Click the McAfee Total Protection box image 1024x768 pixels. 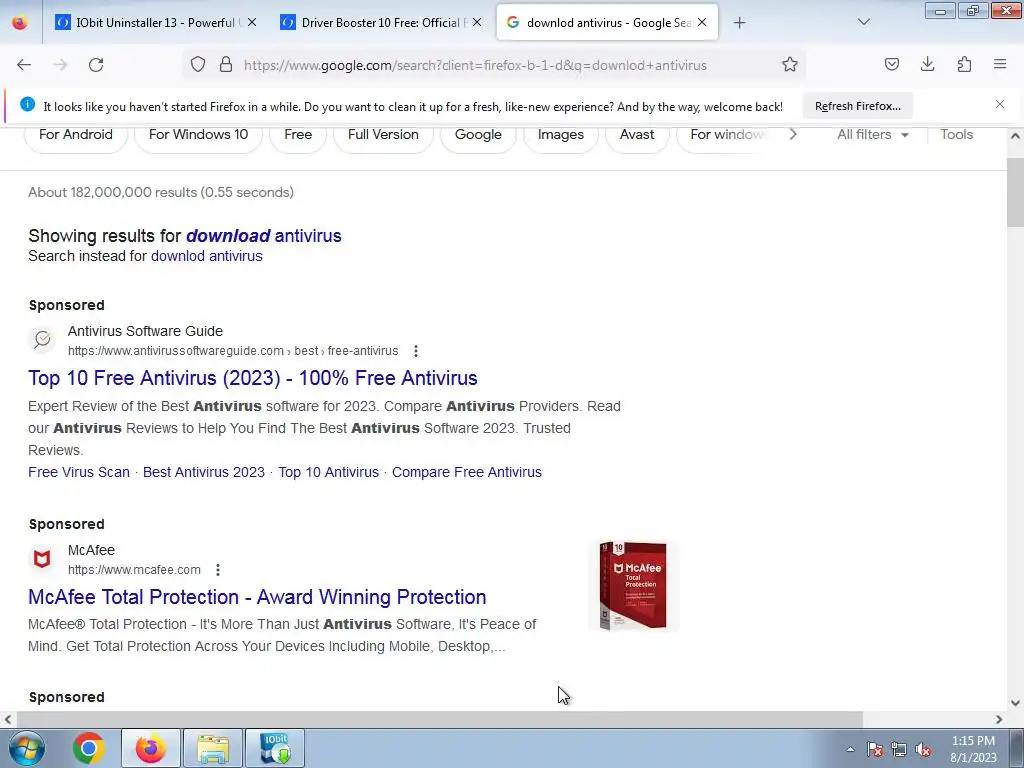click(633, 586)
